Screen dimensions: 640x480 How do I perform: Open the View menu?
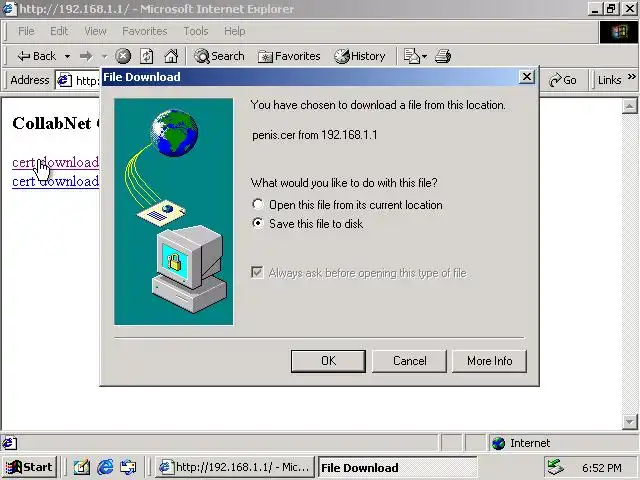tap(95, 31)
